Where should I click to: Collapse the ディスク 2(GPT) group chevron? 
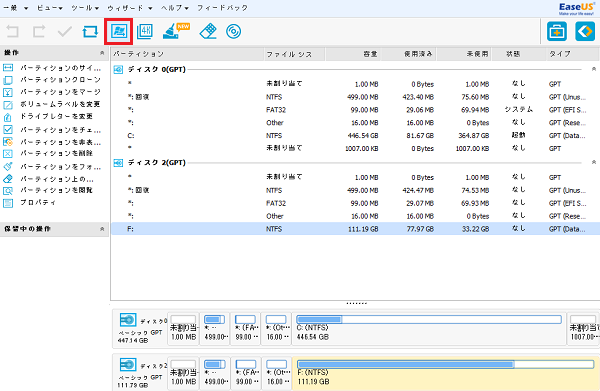coord(593,163)
